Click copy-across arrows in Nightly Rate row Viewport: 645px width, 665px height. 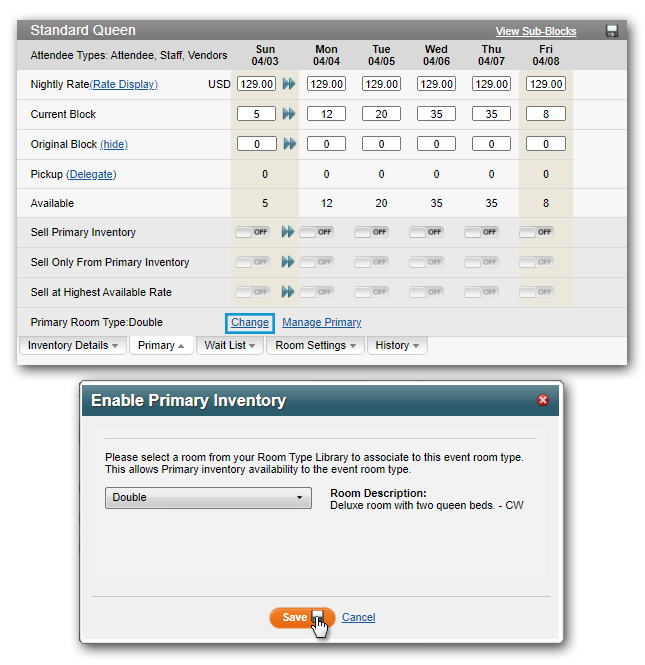pos(289,85)
